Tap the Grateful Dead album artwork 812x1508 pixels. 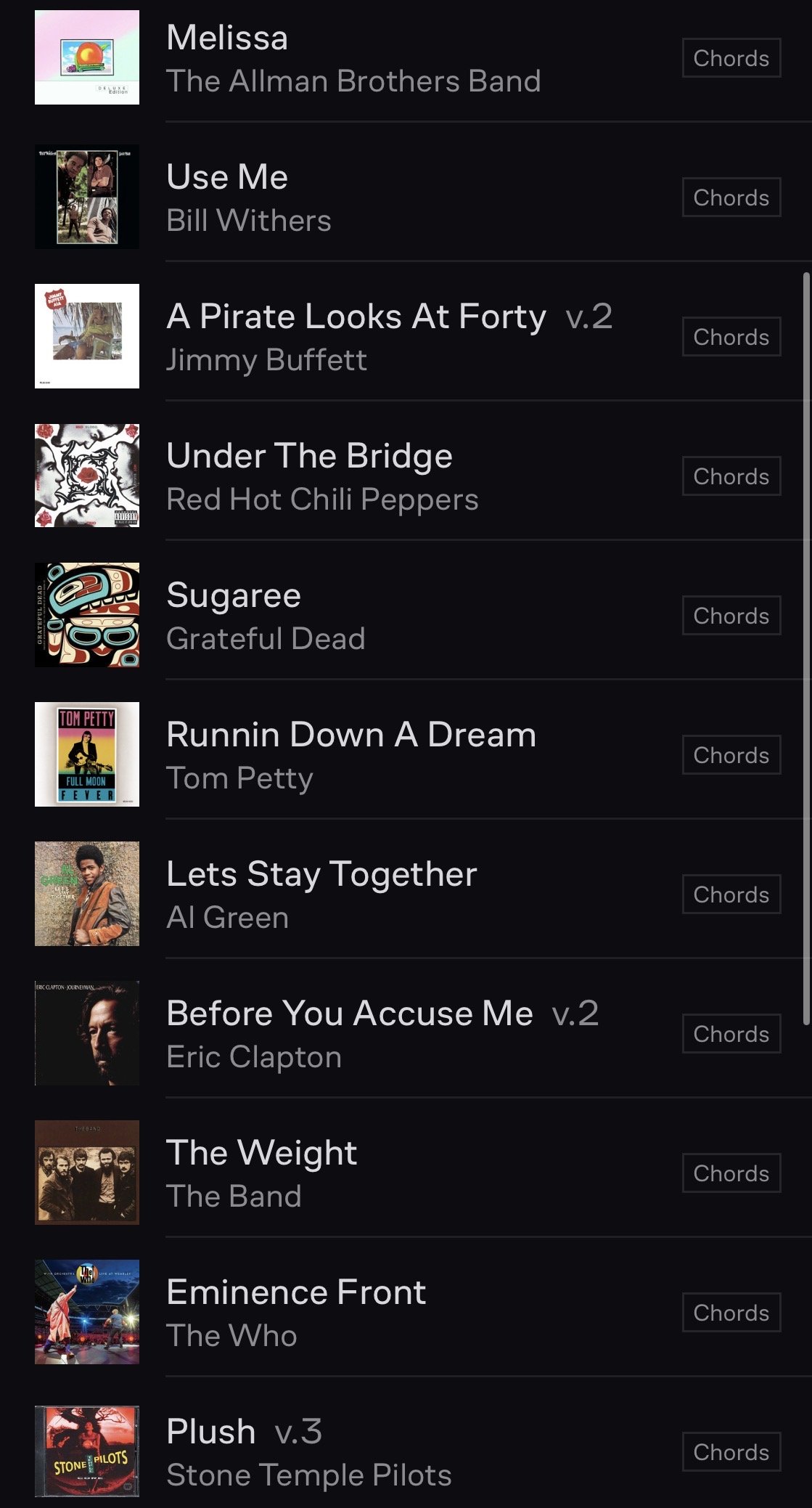point(87,615)
